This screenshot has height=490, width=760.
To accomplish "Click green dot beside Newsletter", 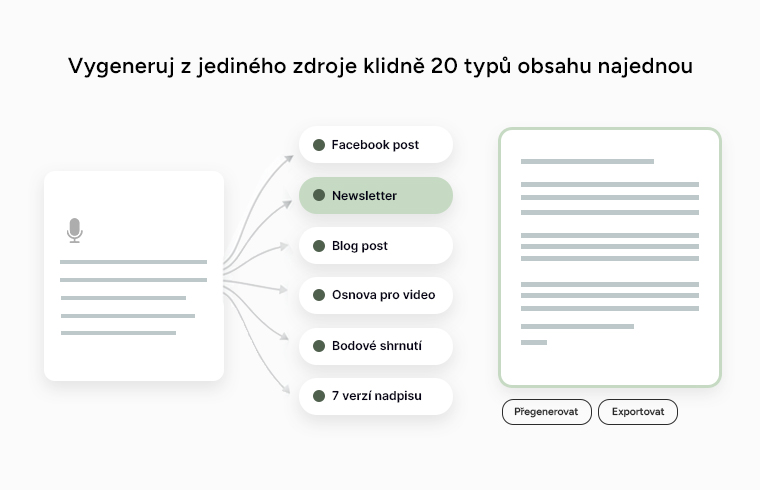I will click(x=319, y=195).
